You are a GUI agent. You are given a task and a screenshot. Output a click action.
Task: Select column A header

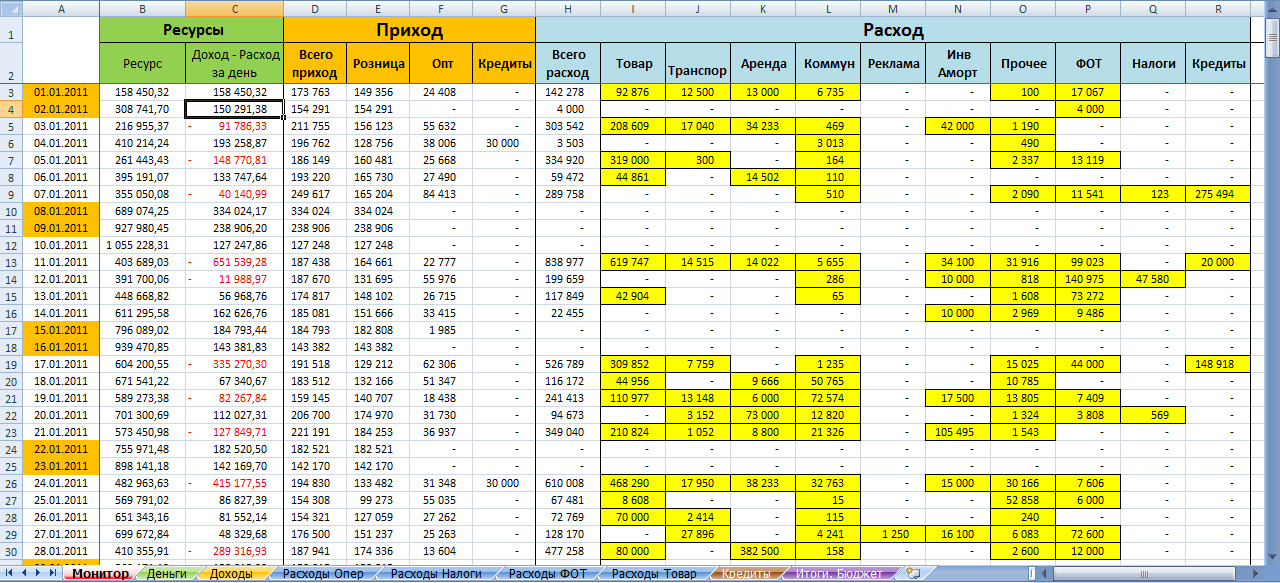[61, 8]
